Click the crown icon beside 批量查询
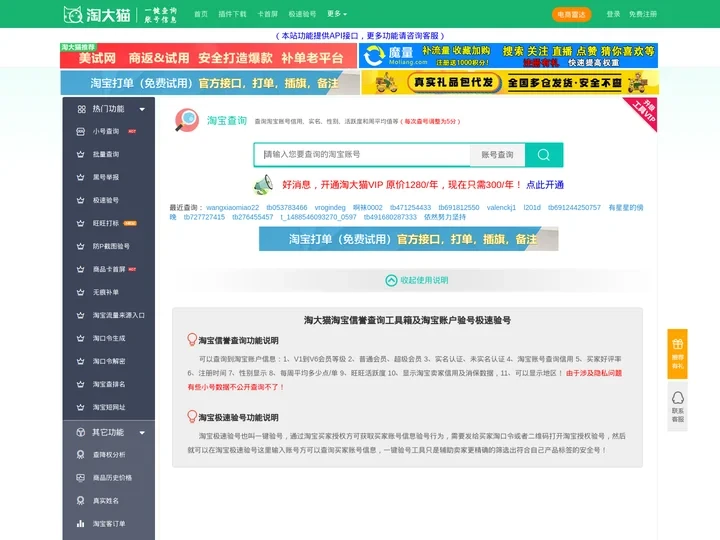 (80, 154)
